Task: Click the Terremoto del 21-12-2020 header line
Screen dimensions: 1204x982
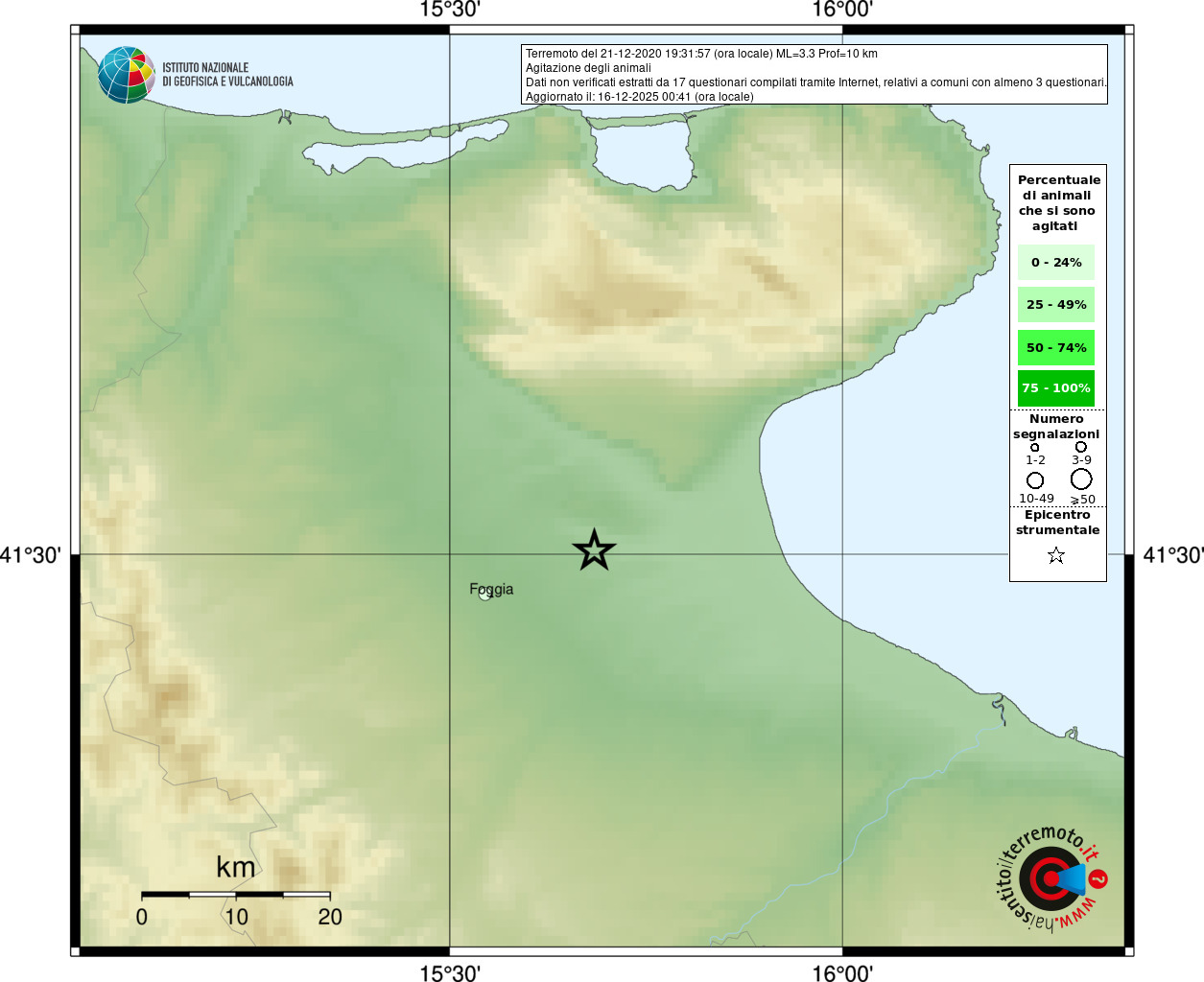Action: point(701,54)
